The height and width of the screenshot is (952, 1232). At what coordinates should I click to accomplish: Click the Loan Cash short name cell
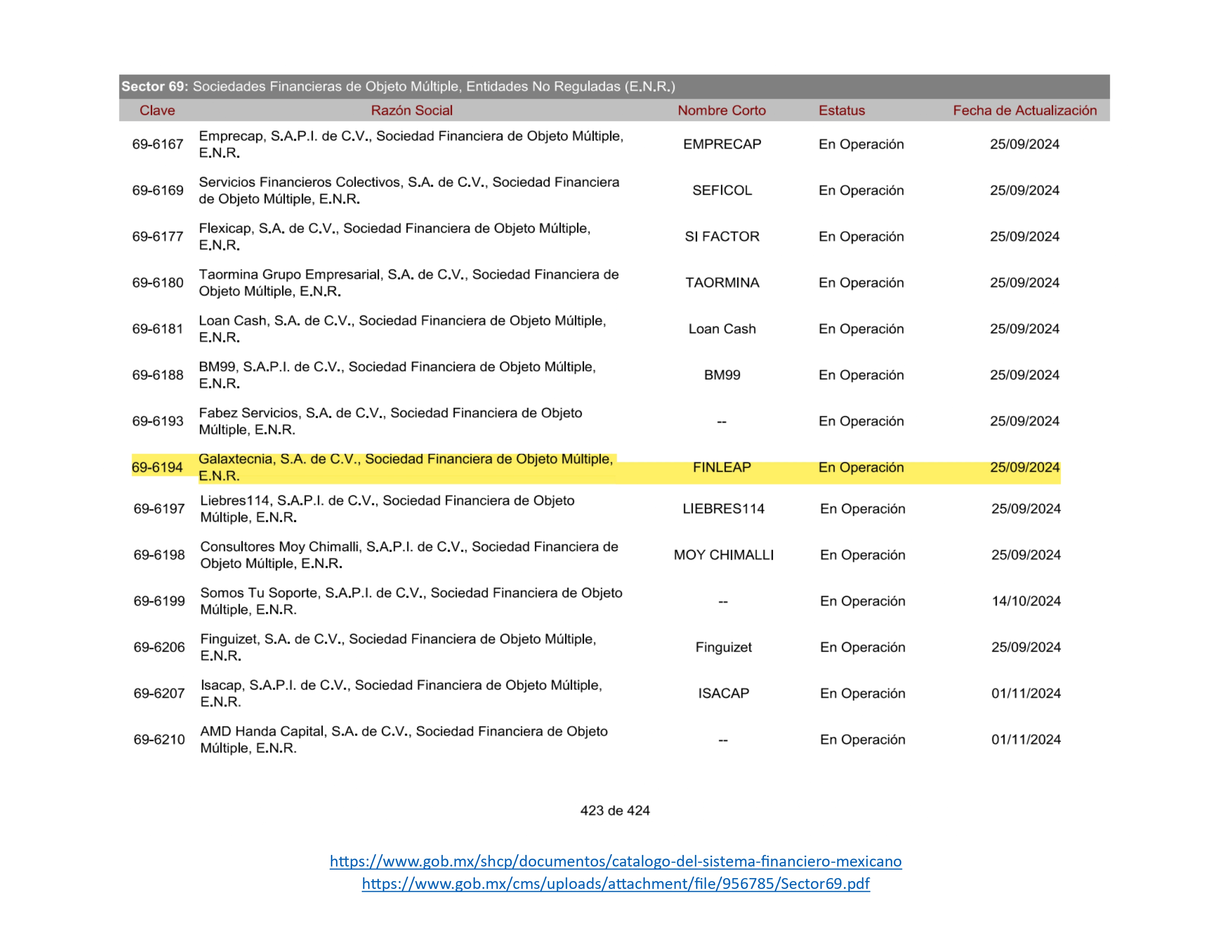pos(722,329)
